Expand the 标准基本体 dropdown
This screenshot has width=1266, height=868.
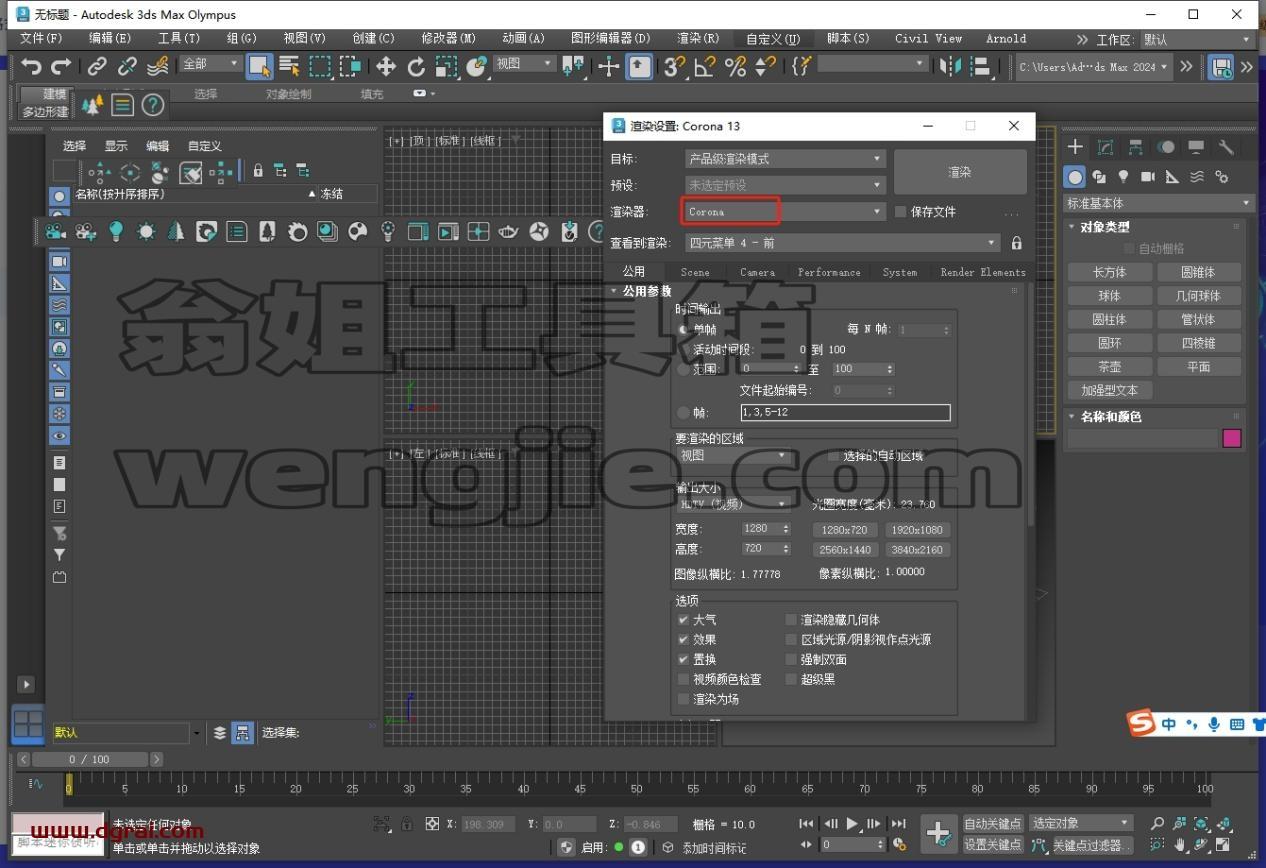click(1159, 203)
